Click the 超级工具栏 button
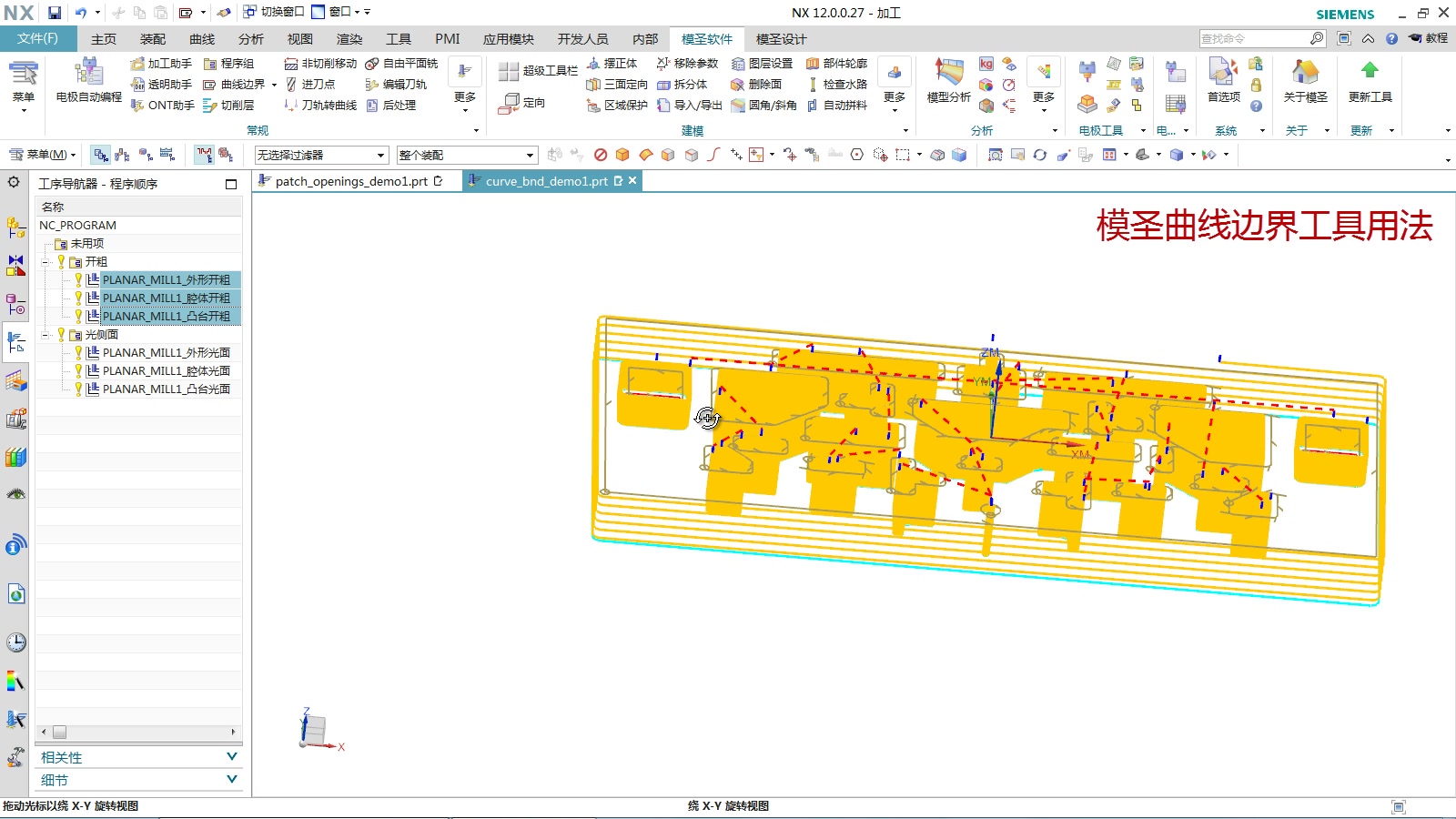The image size is (1456, 819). pyautogui.click(x=539, y=71)
